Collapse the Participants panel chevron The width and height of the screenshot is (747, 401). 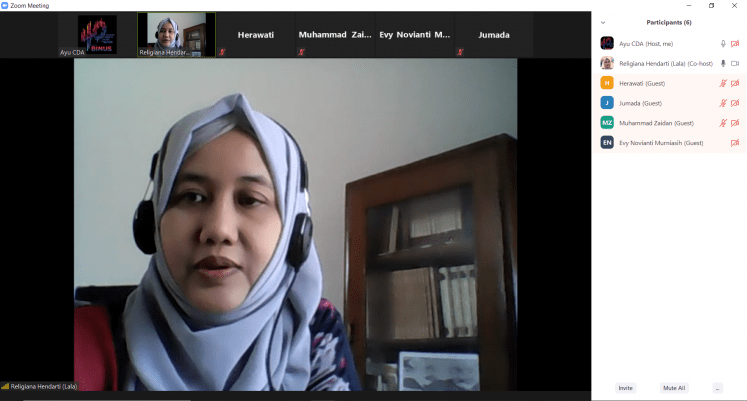603,22
